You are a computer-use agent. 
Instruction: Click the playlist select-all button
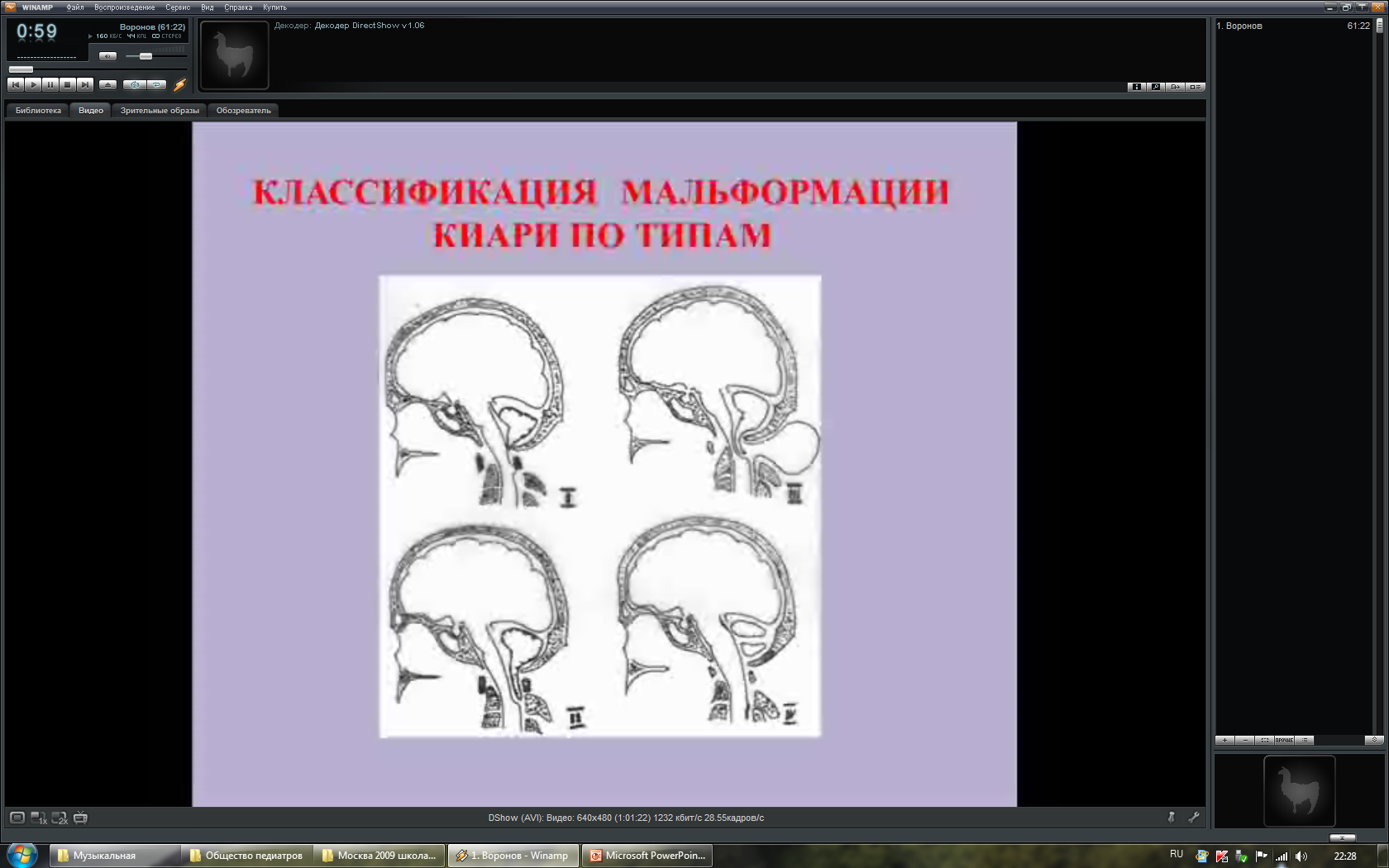click(1265, 741)
